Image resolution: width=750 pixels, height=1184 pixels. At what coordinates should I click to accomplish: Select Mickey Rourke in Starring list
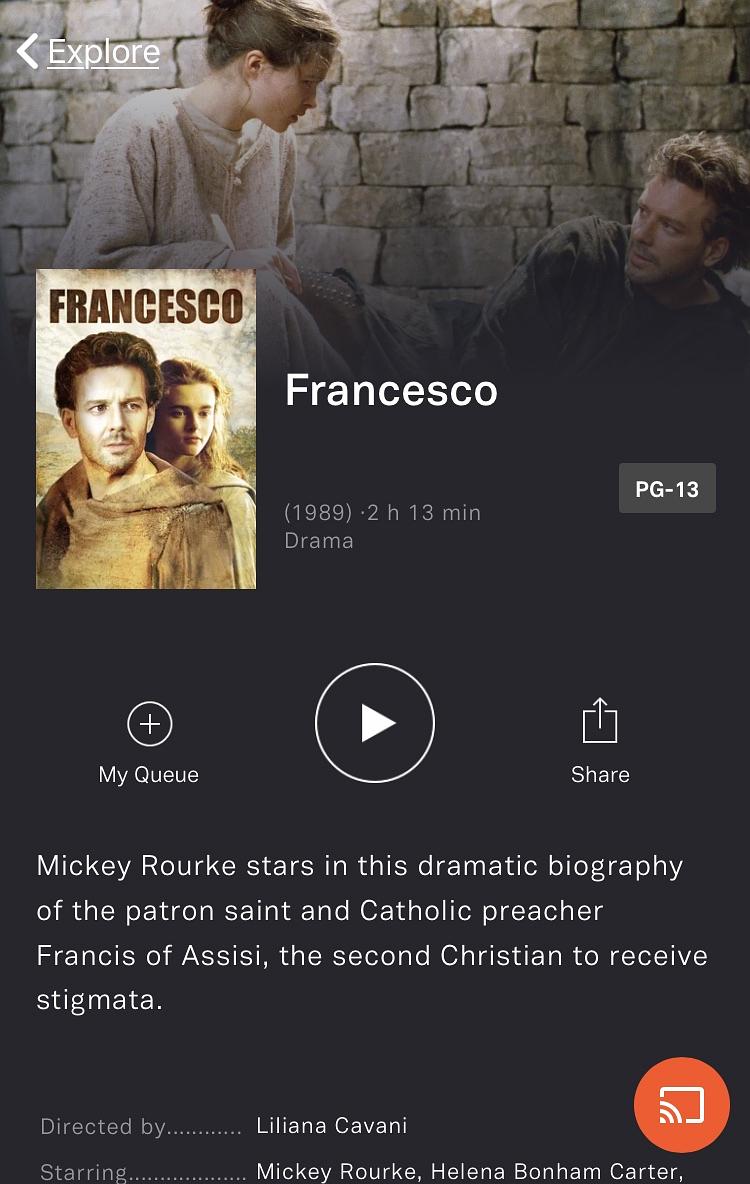(x=336, y=1171)
